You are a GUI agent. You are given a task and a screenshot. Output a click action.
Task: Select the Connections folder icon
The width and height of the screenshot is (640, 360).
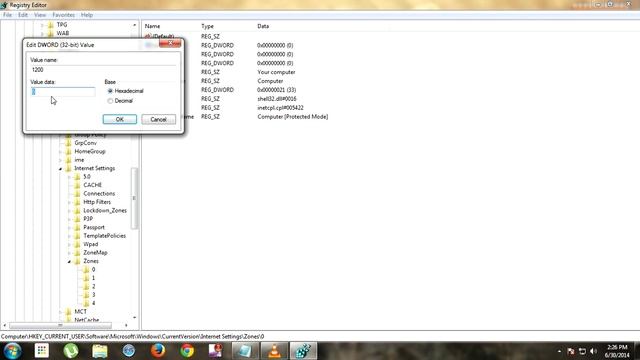coord(77,193)
